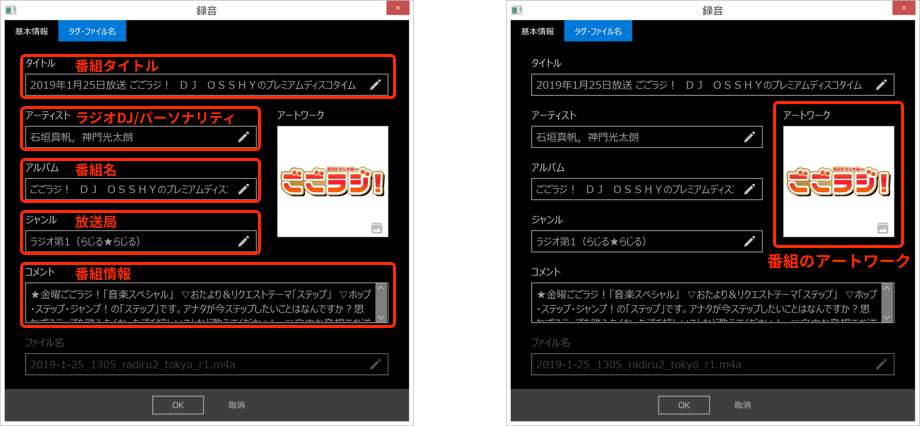Screen dimensions: 920x426
Task: Click OK button in left window
Action: coord(178,405)
